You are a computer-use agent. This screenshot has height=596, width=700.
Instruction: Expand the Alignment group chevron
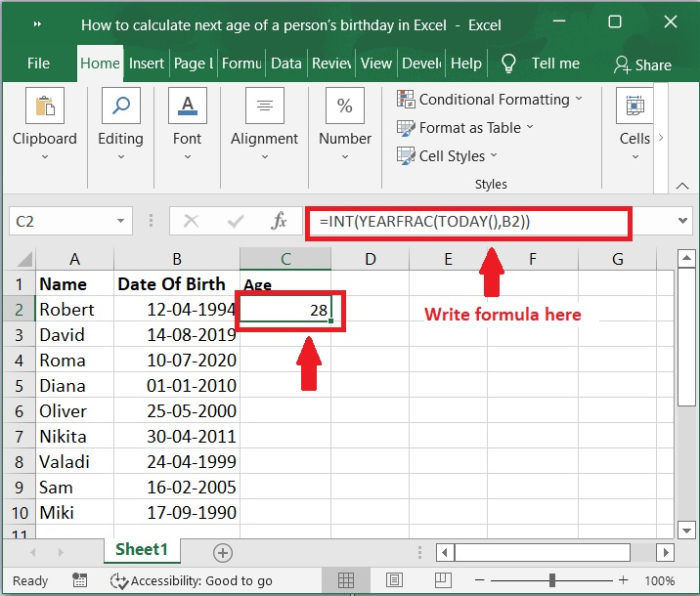click(x=265, y=157)
